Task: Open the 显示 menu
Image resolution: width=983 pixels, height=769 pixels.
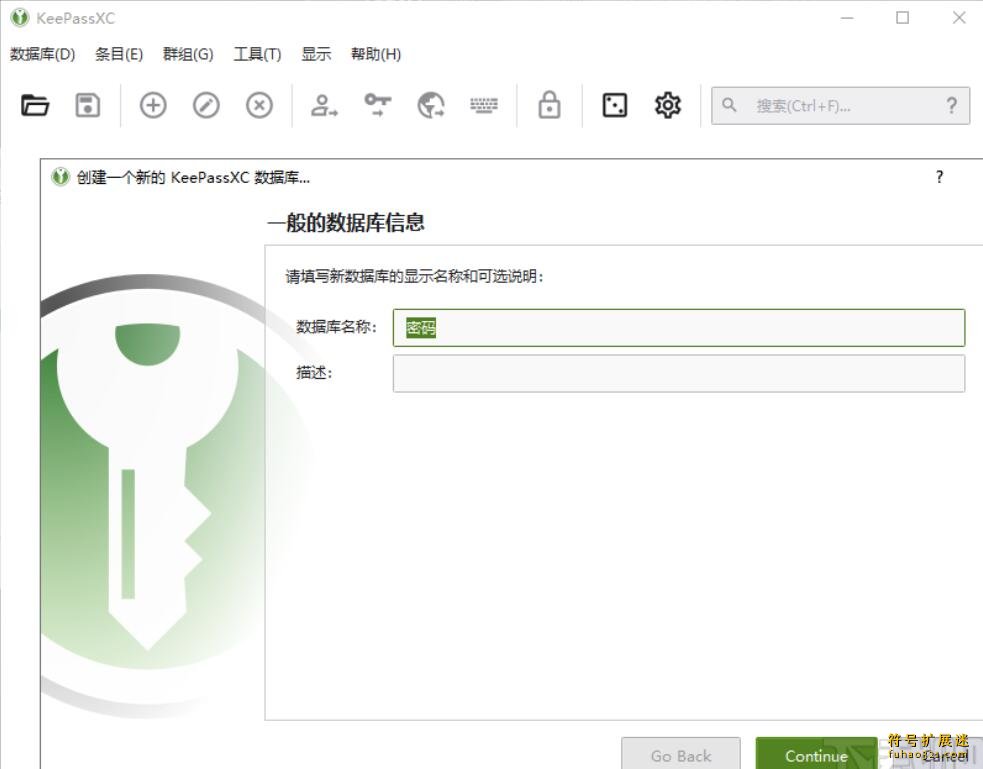Action: [x=316, y=55]
